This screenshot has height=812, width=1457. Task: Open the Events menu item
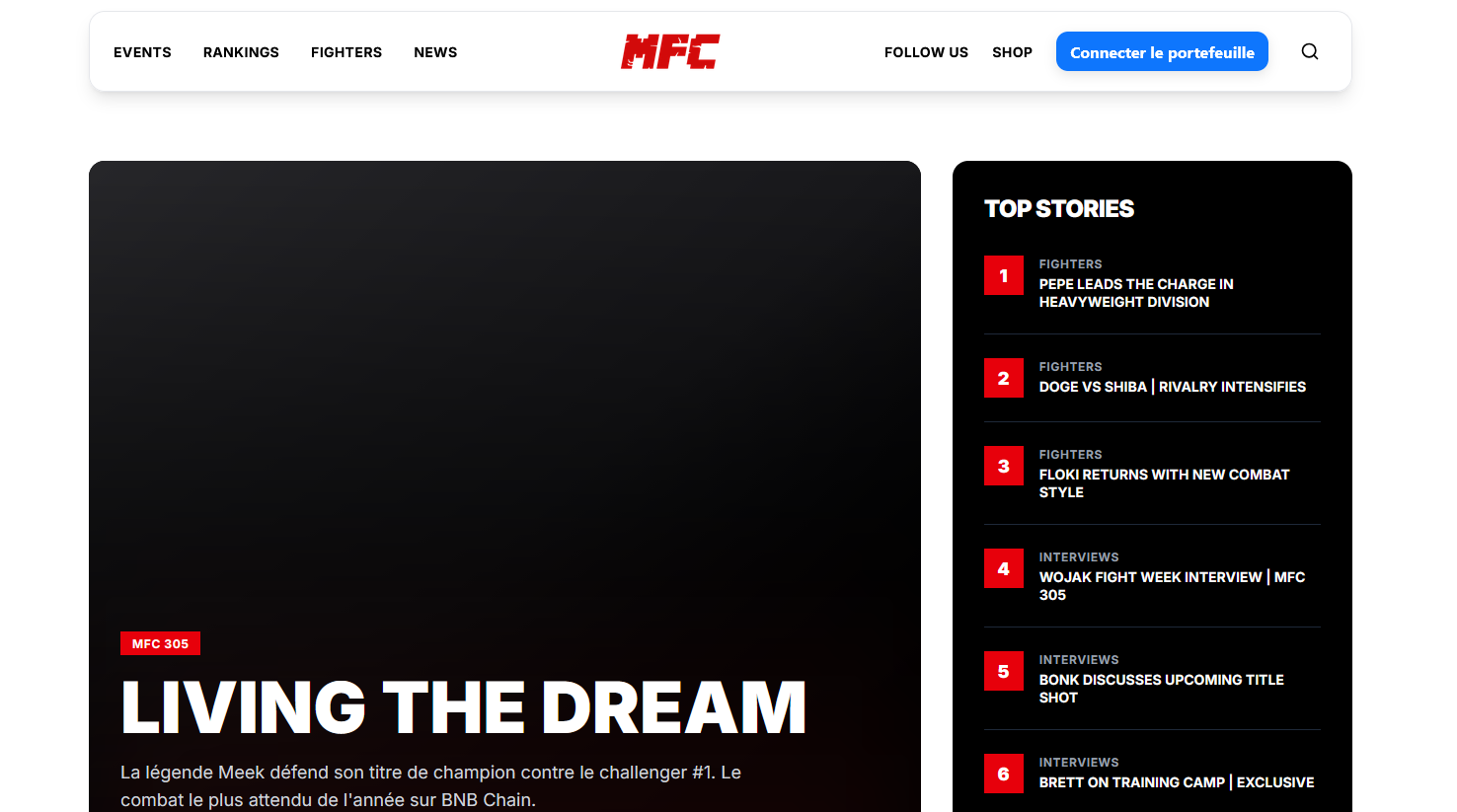[142, 52]
